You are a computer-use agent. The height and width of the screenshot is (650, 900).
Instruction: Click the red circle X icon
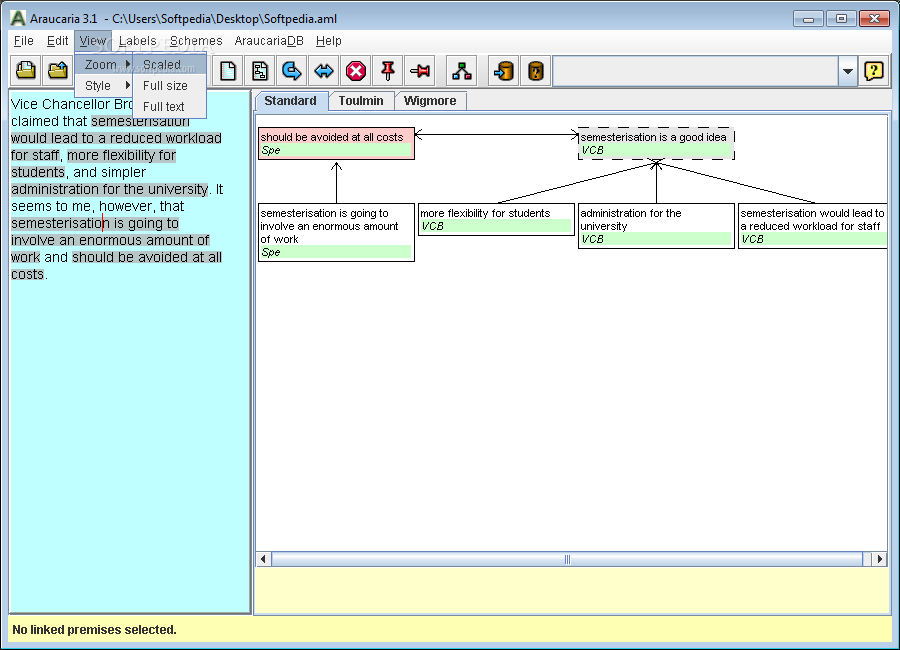[356, 71]
